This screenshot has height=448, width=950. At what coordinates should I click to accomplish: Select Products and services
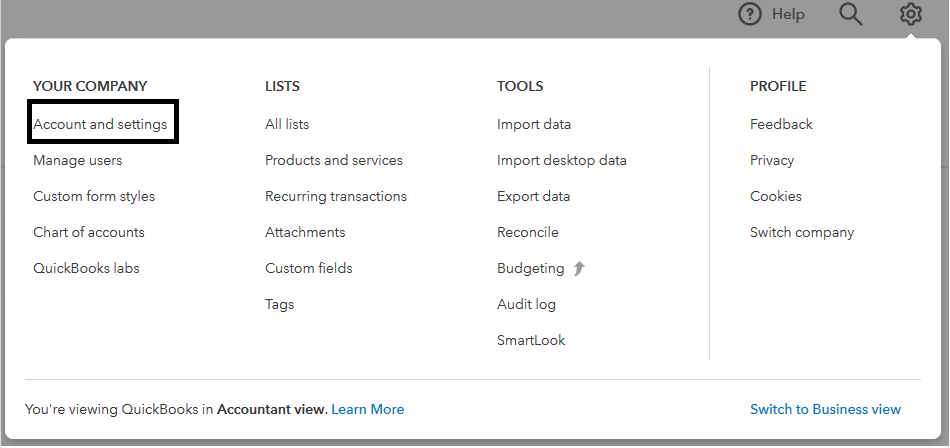[334, 160]
